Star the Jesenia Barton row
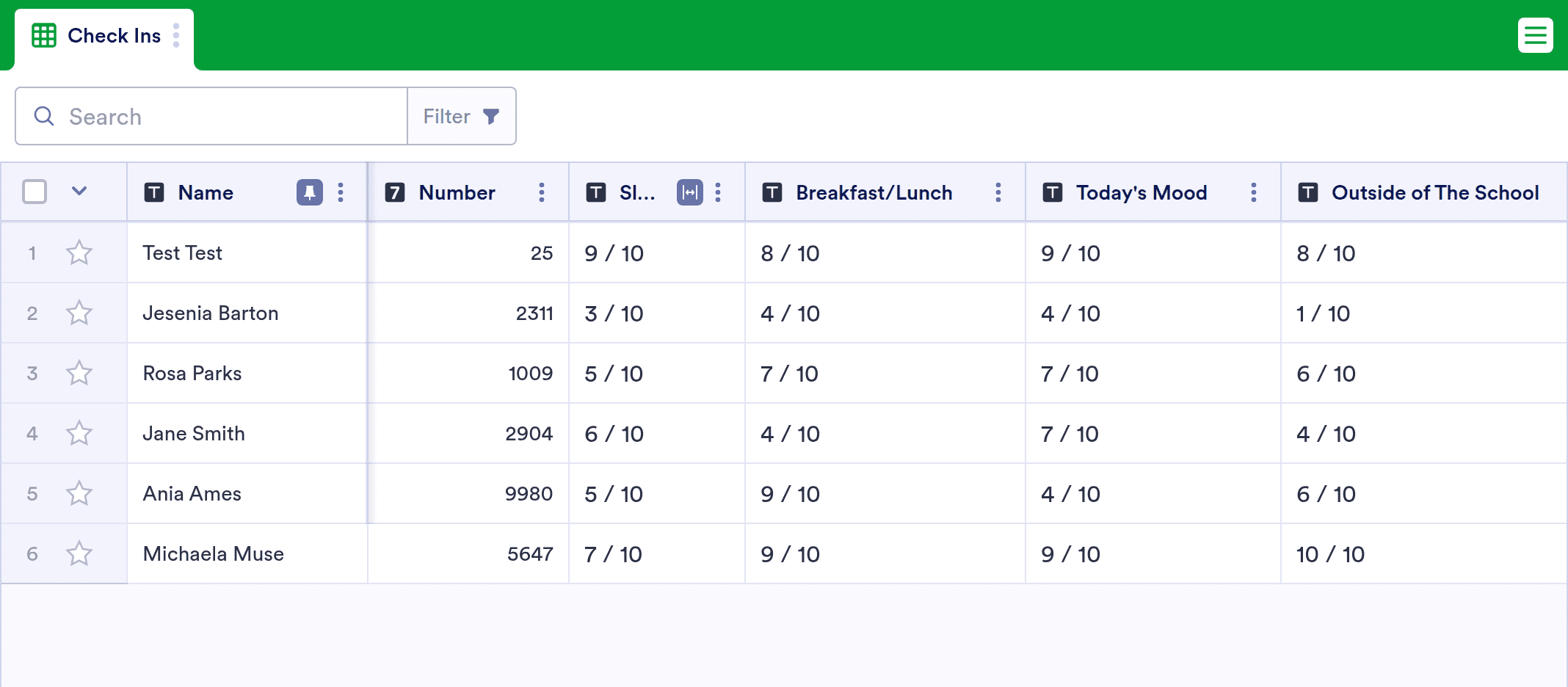 [x=79, y=313]
